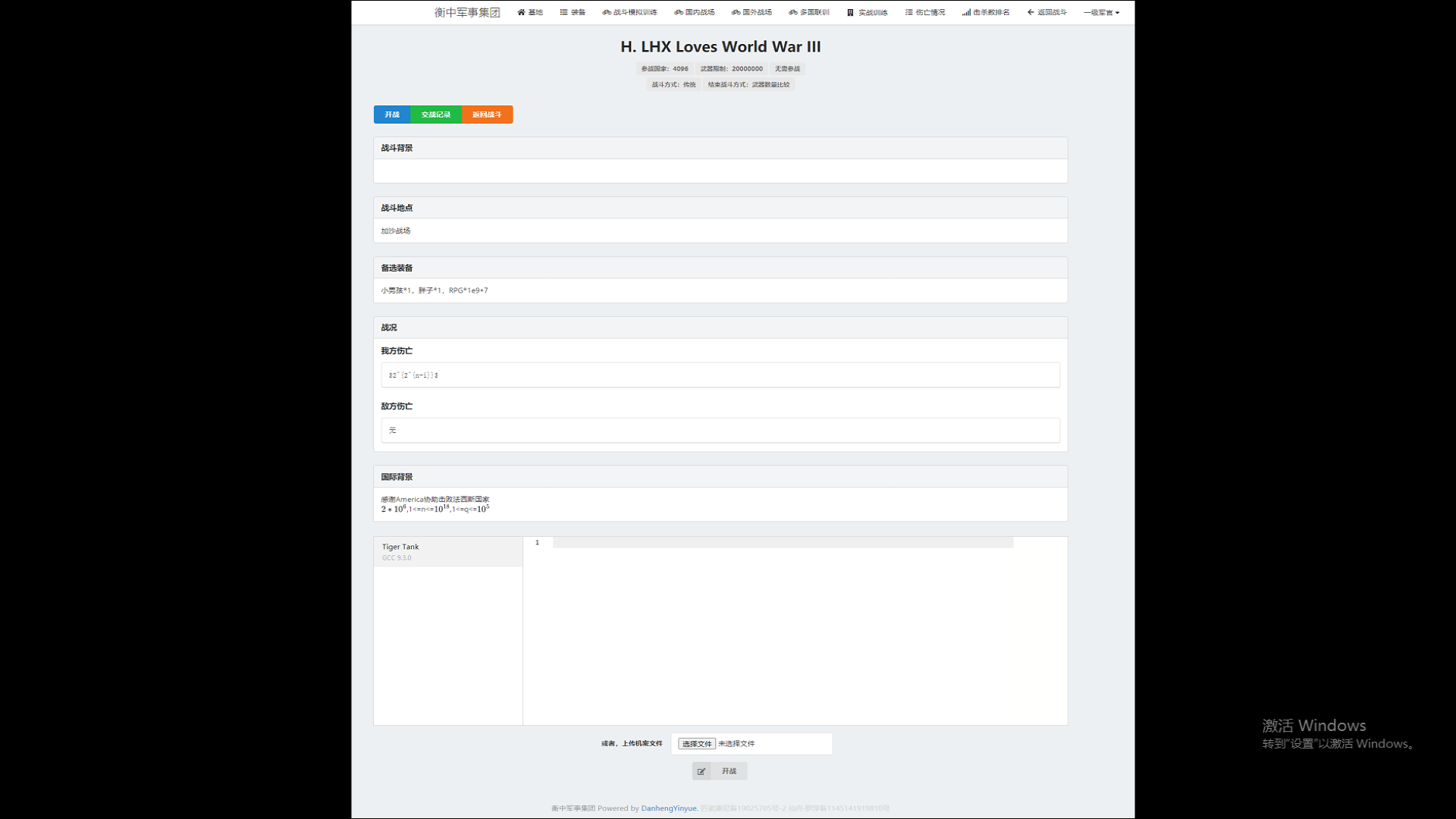Screen dimensions: 1456x819
Task: Click 衡中军事集团 site brand title
Action: (467, 12)
